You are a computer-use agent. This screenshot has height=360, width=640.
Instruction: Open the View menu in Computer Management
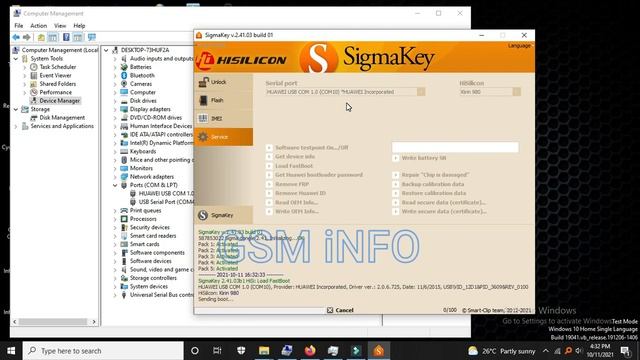tap(60, 25)
